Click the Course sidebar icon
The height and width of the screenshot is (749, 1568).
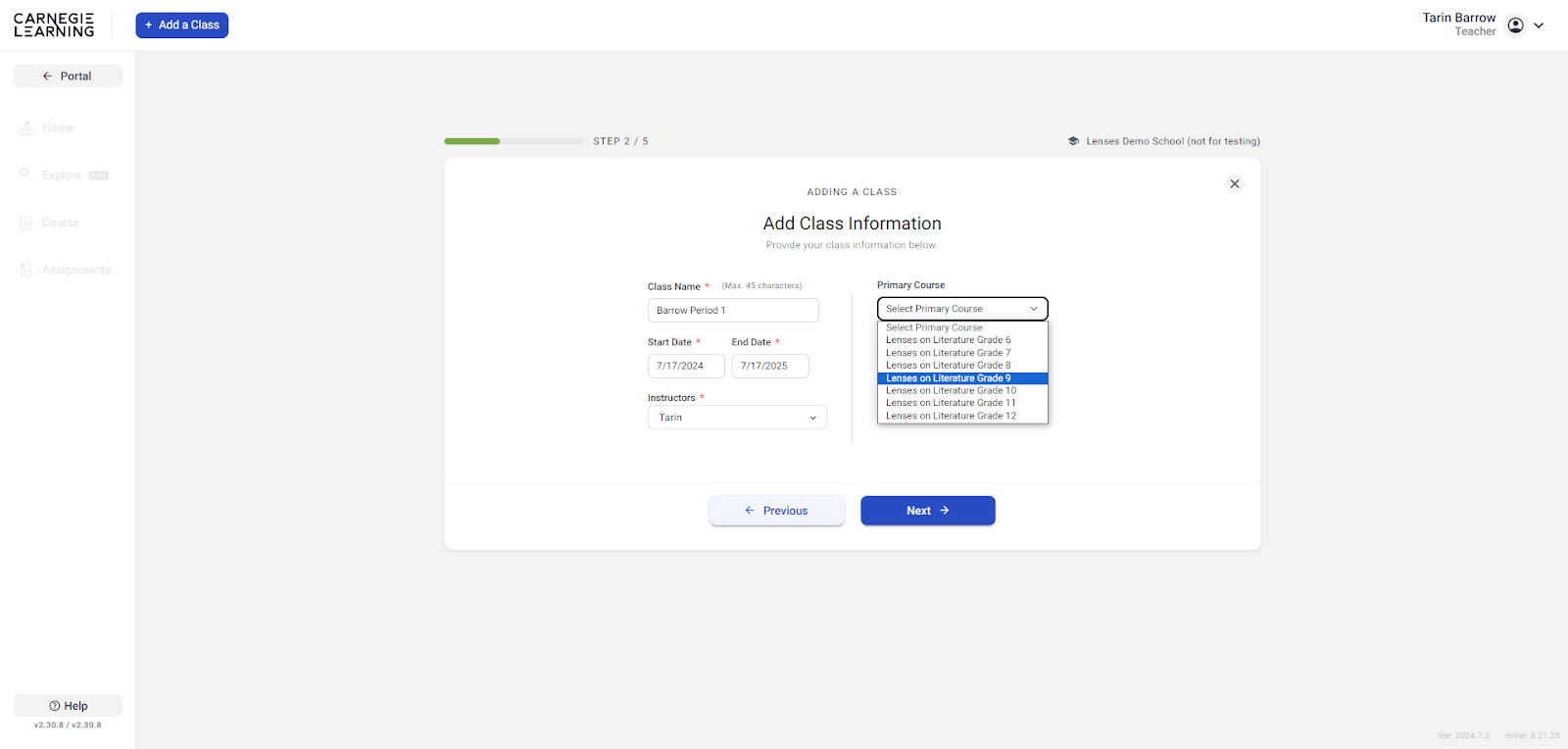click(26, 223)
